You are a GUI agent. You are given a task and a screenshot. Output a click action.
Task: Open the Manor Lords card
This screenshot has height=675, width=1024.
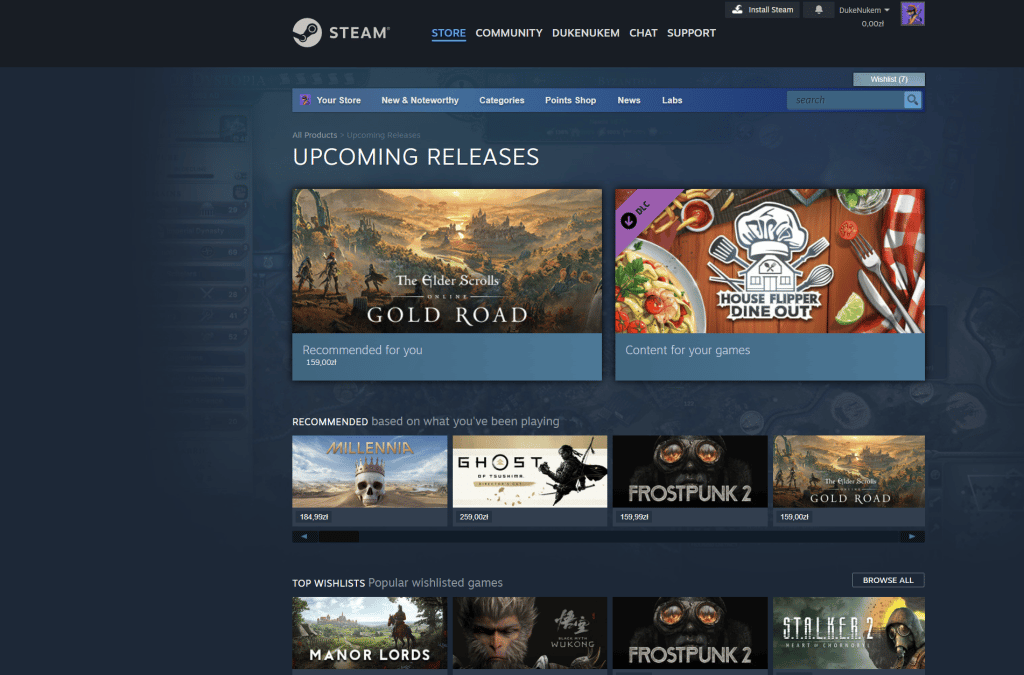click(370, 633)
